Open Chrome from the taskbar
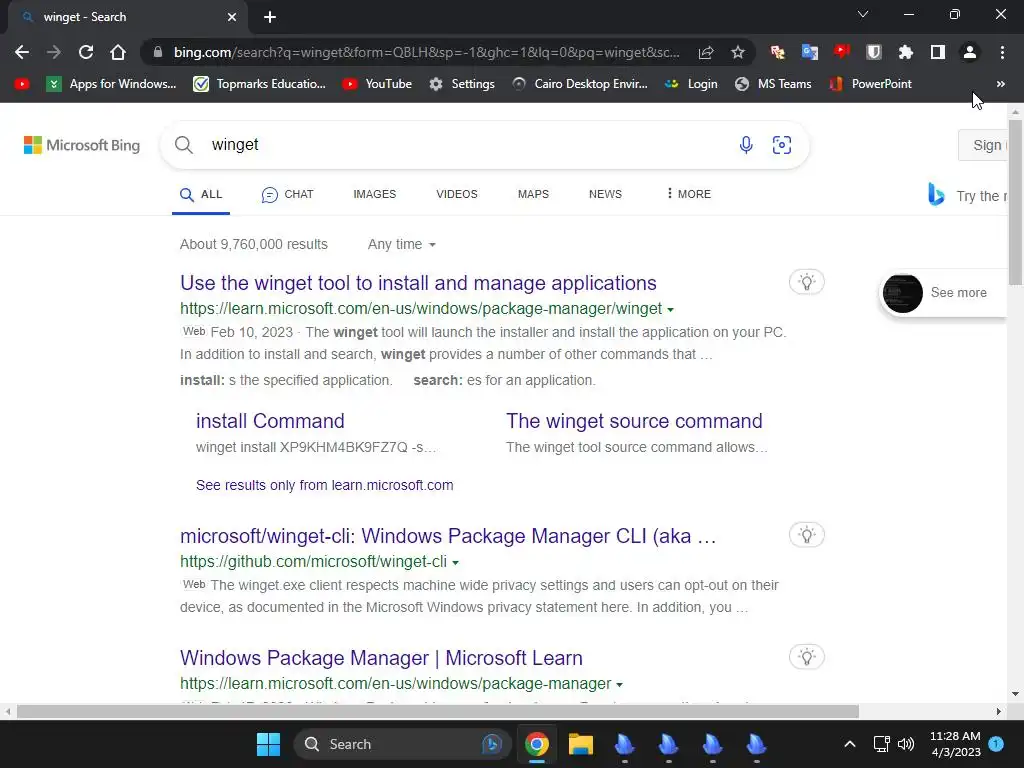This screenshot has width=1024, height=768. pyautogui.click(x=537, y=744)
